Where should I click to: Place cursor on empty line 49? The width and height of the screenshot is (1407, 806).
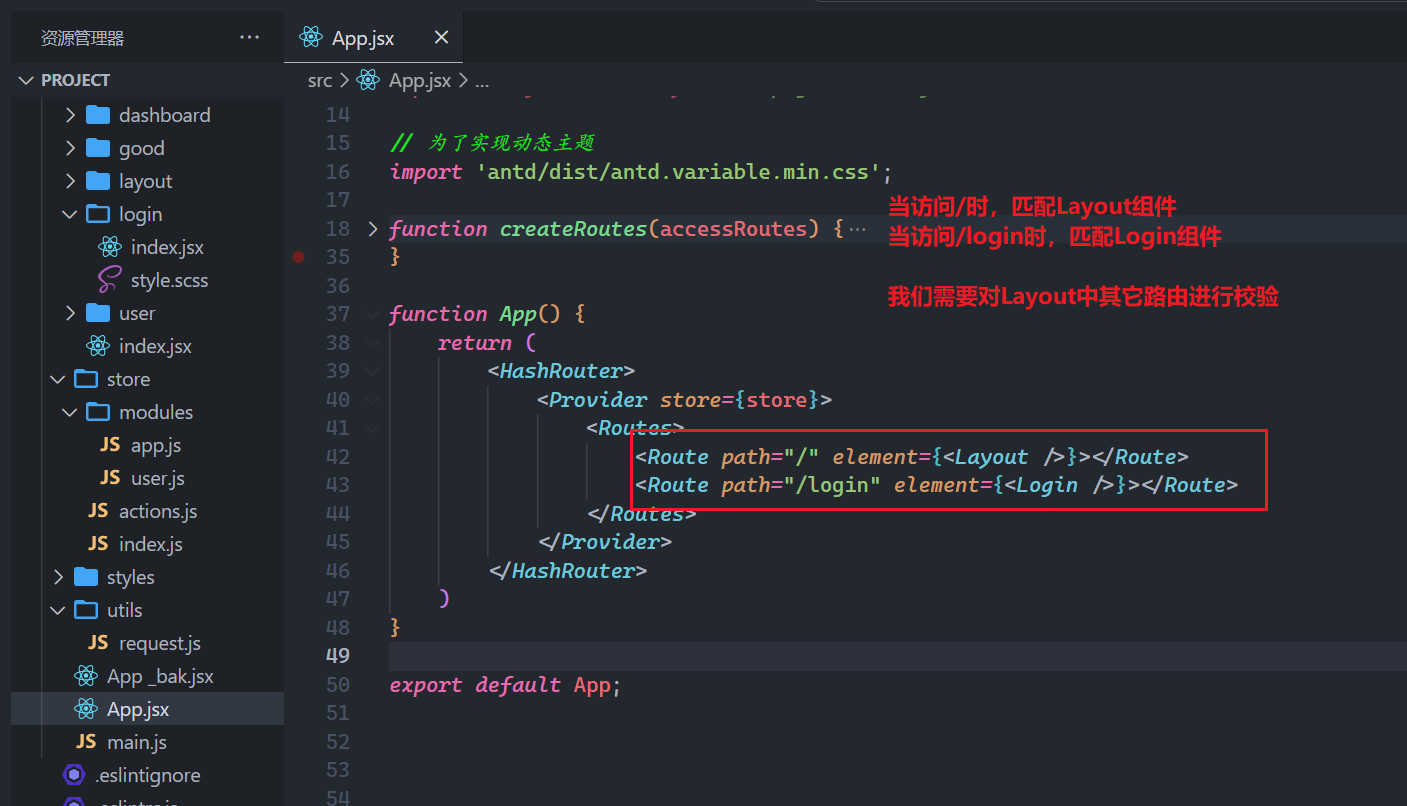pyautogui.click(x=898, y=656)
